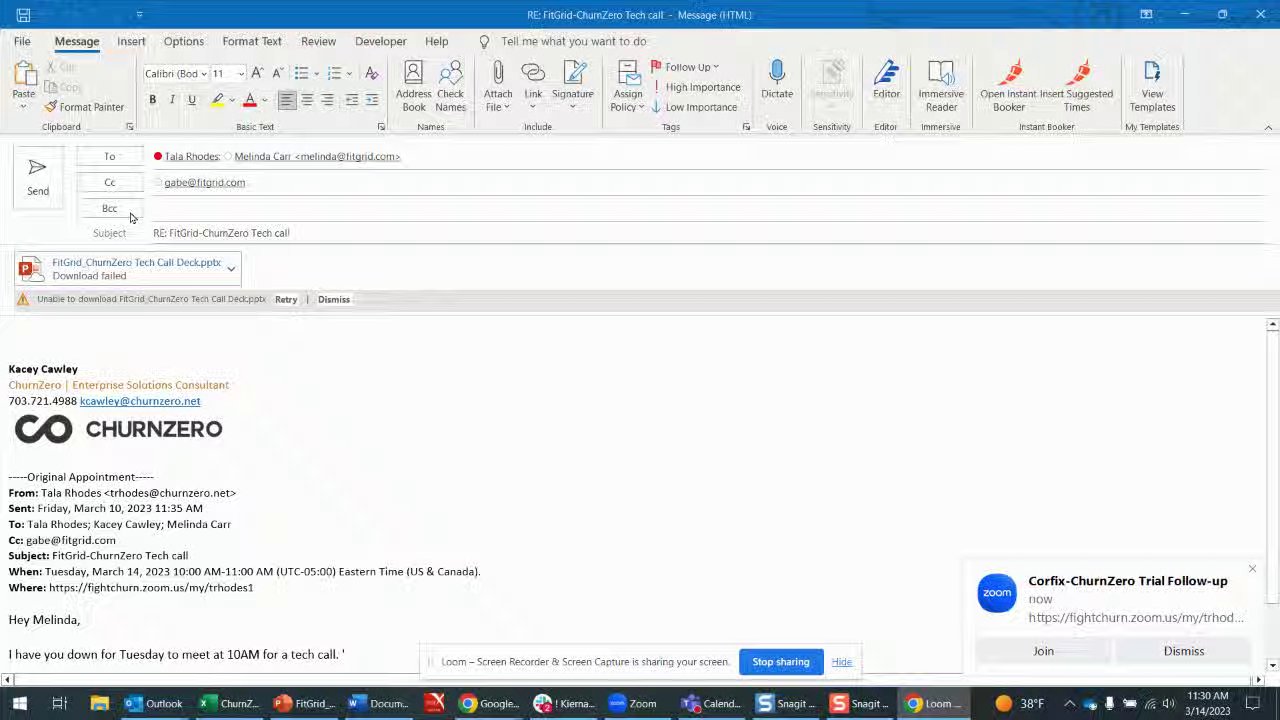Align text to the right
This screenshot has width=1280, height=720.
click(x=327, y=100)
